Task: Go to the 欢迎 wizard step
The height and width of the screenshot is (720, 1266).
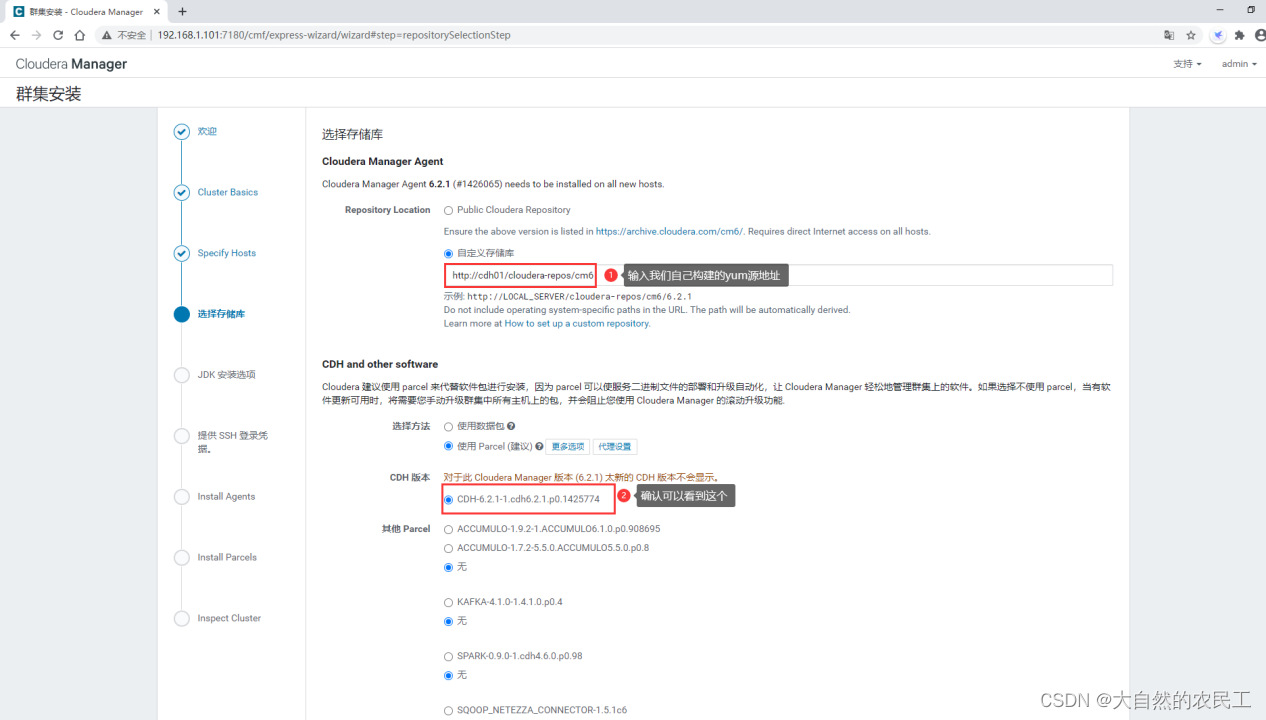Action: [x=207, y=131]
